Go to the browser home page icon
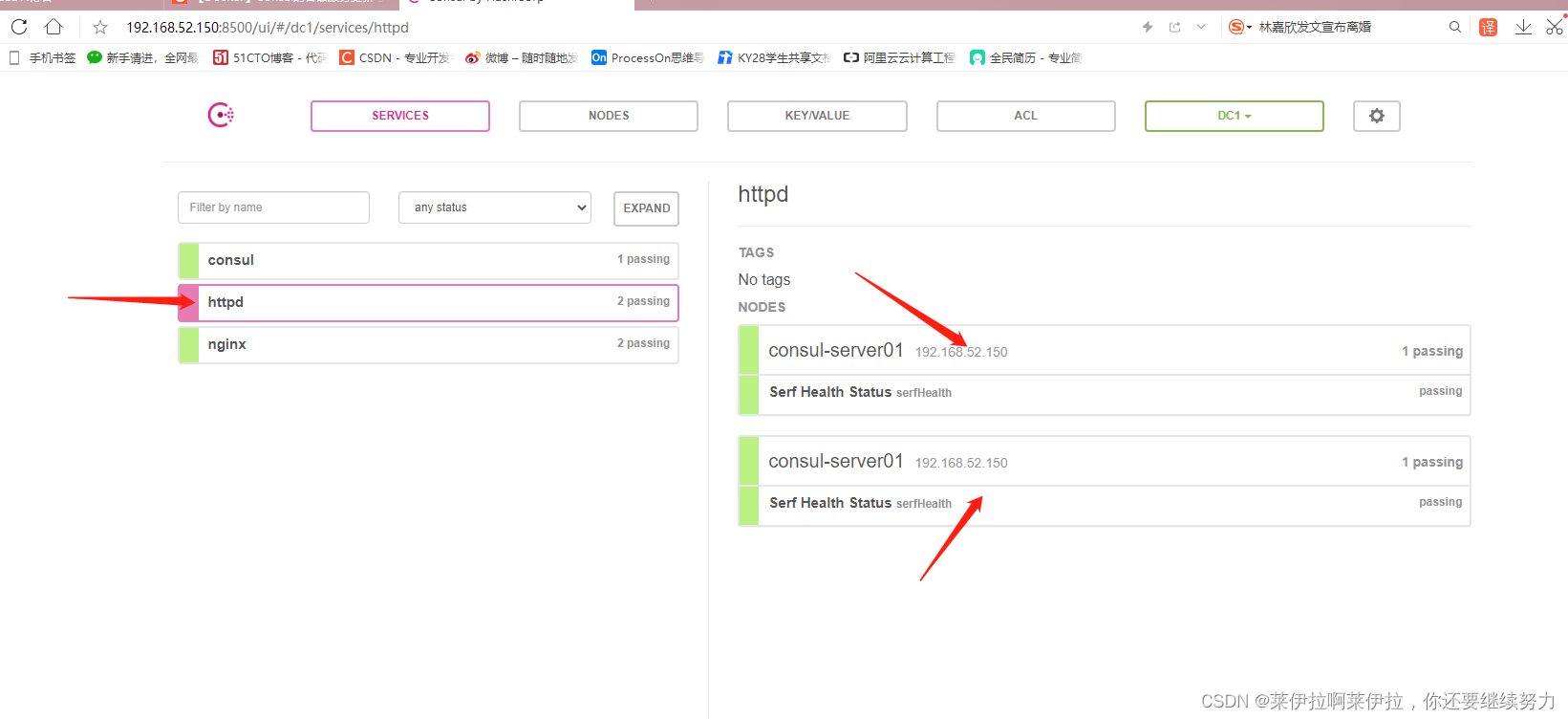 tap(54, 27)
